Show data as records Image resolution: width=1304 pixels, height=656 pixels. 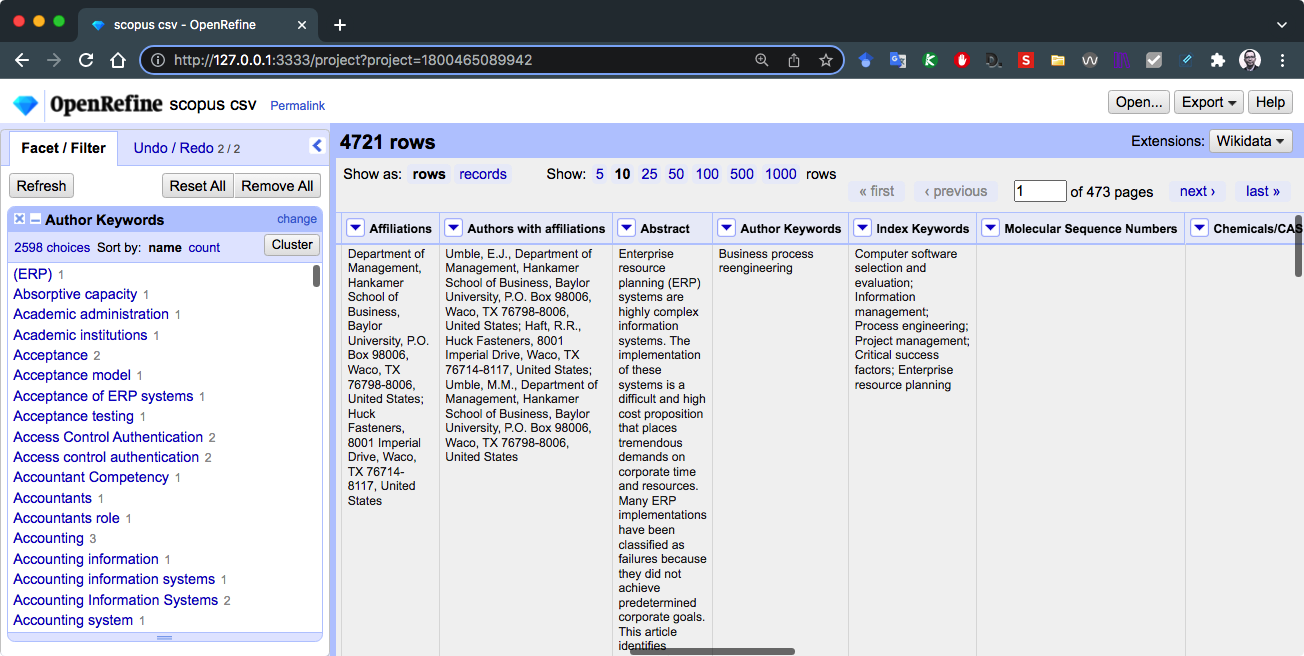pyautogui.click(x=483, y=174)
